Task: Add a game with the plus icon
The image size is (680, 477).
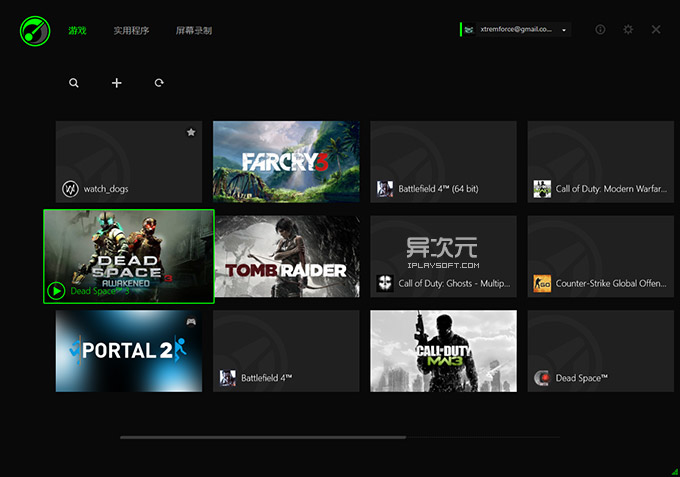Action: point(117,83)
